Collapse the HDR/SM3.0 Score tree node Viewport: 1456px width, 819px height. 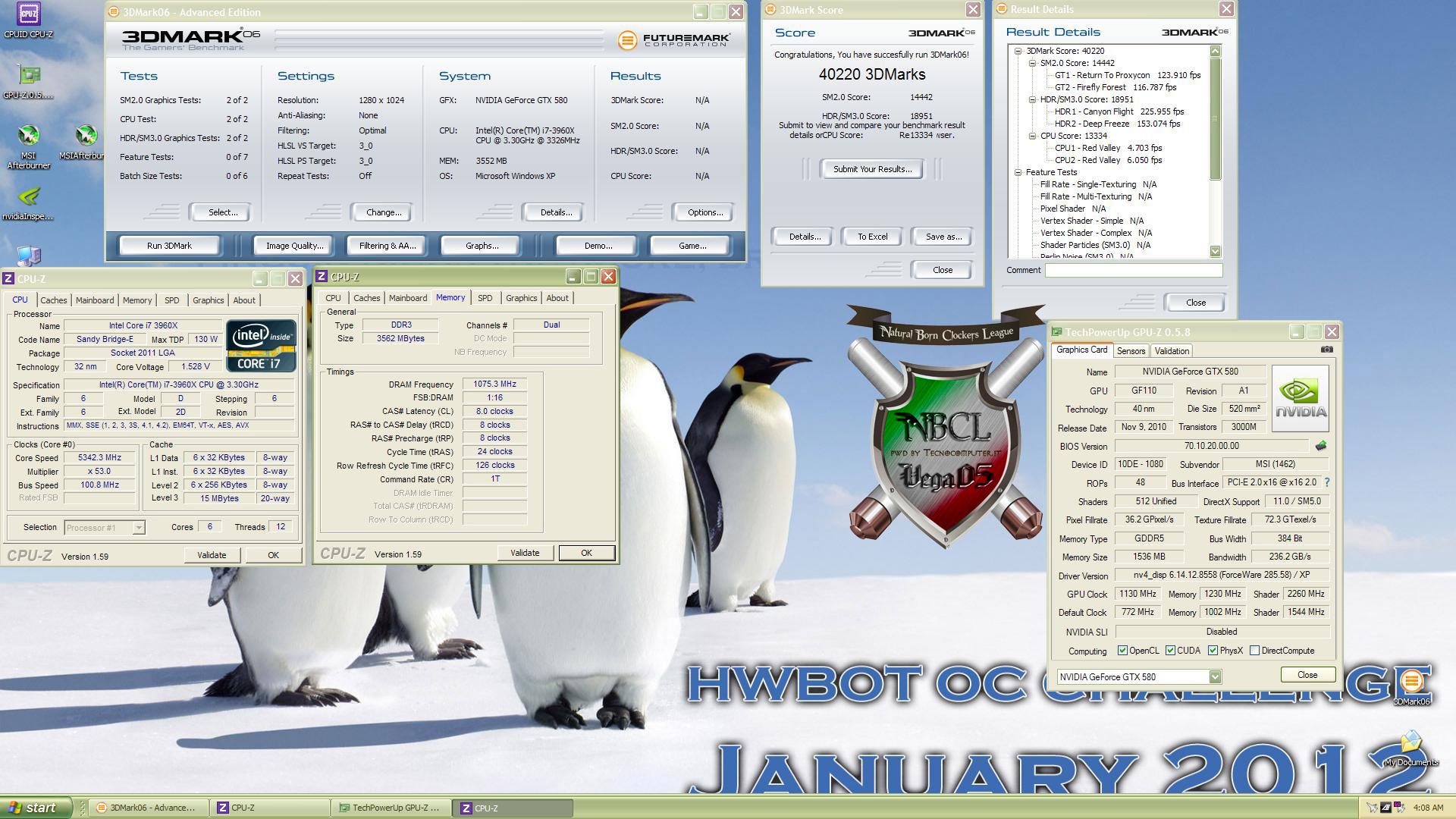pos(1032,99)
